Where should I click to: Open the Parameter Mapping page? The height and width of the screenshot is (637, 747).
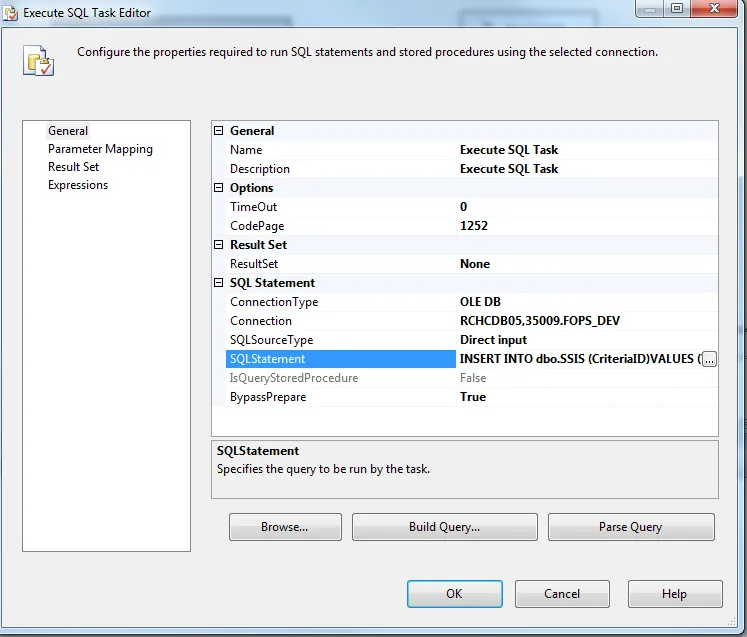tap(100, 149)
